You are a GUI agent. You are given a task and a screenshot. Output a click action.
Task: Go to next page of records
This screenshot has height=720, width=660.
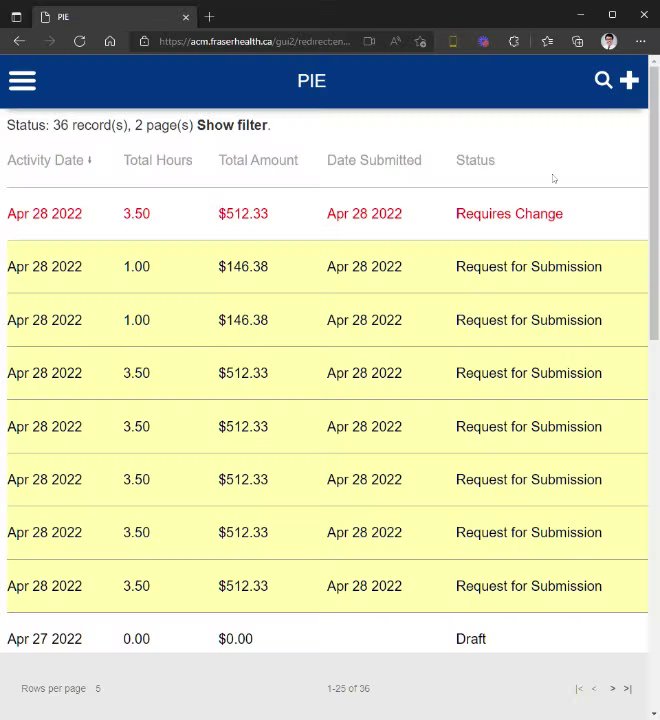click(x=613, y=688)
